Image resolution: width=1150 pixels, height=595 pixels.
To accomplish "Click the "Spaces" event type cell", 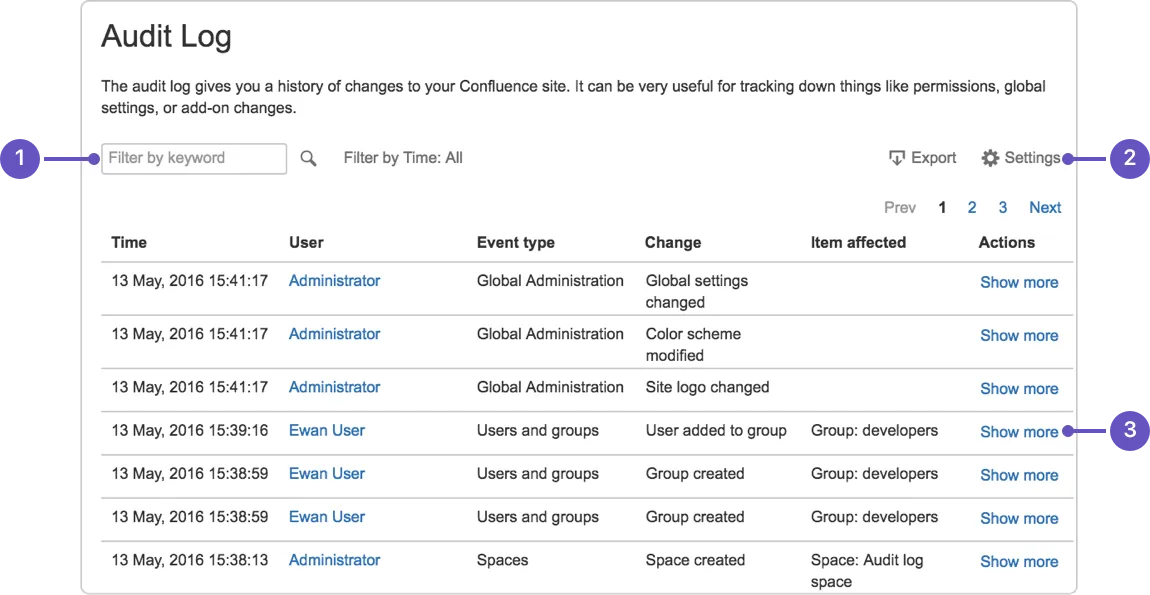I will coord(502,560).
